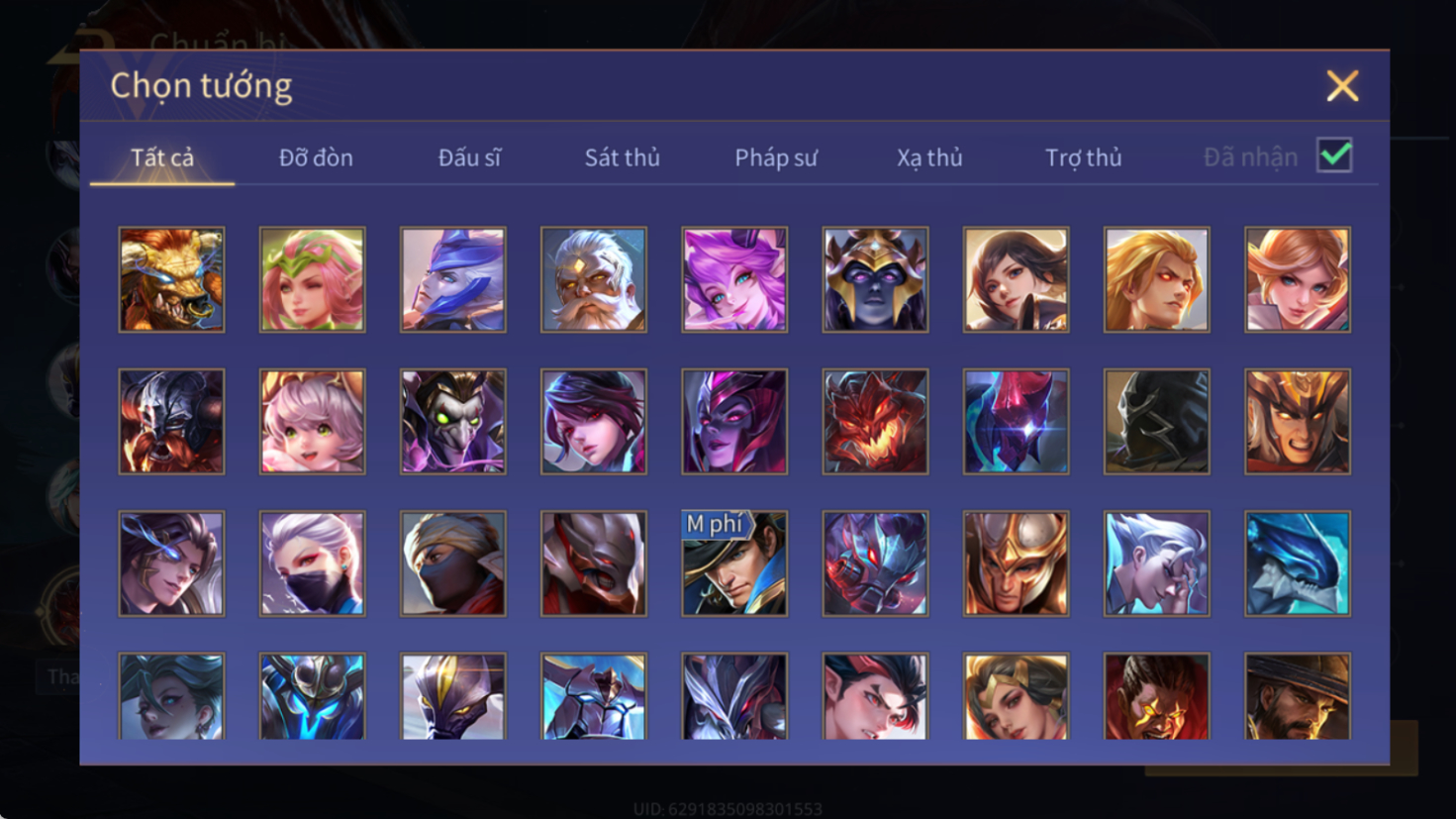This screenshot has width=1456, height=819.
Task: Select the green-eyed plague mask hero
Action: click(x=453, y=422)
